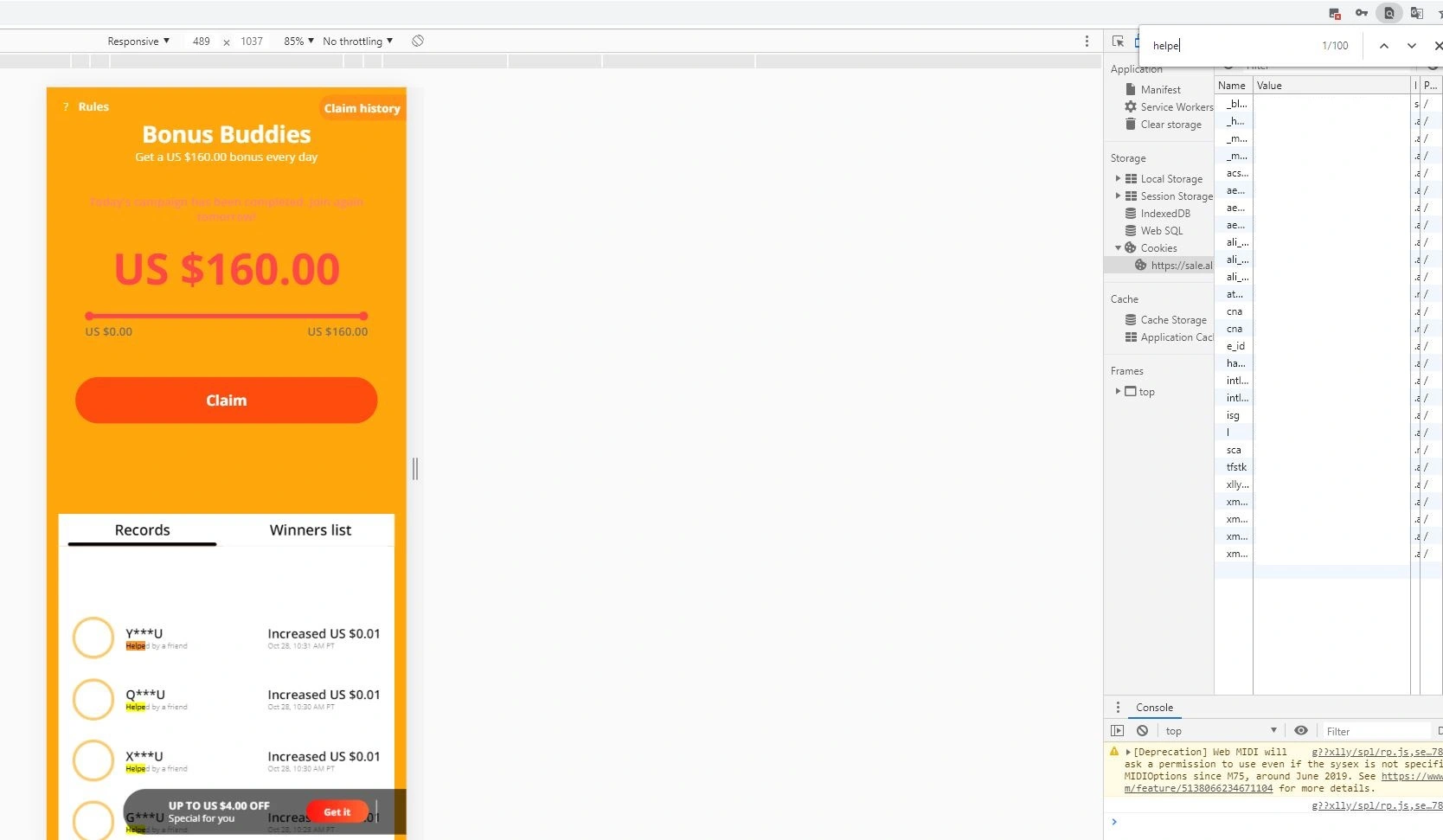Click the viewport height field 1037

(252, 41)
